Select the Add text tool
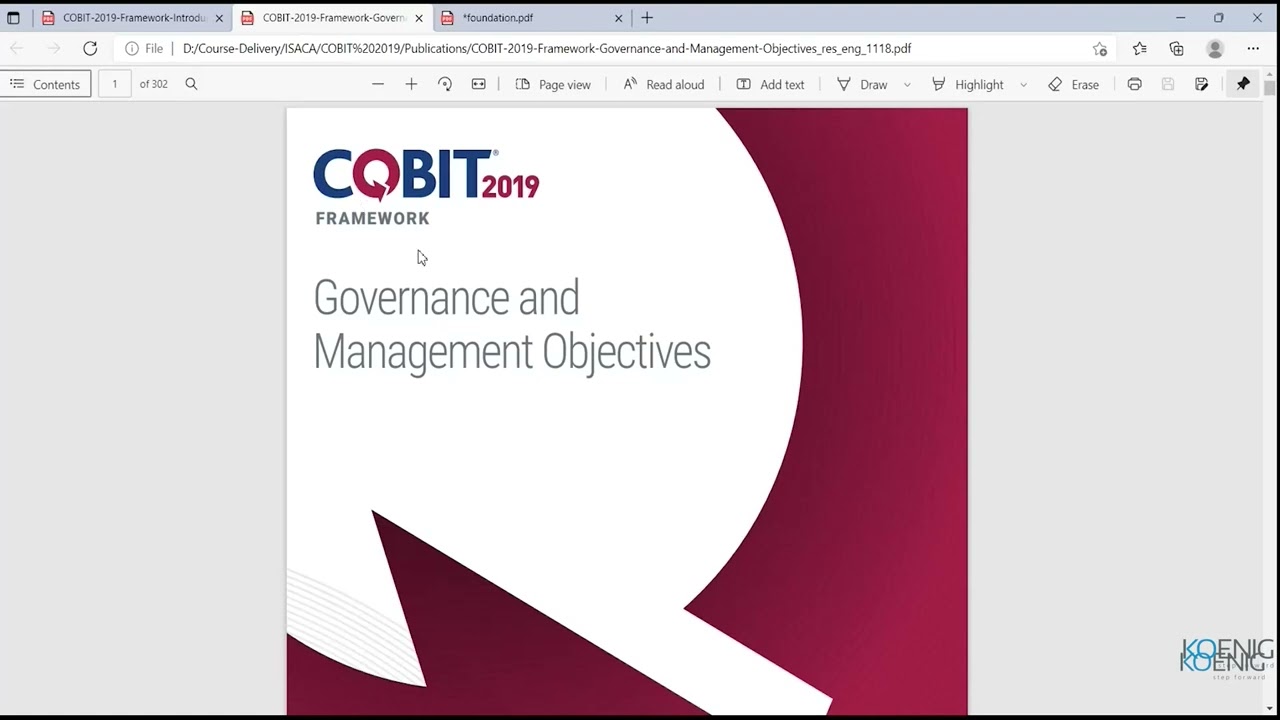Screen dimensions: 1280x720 770,84
